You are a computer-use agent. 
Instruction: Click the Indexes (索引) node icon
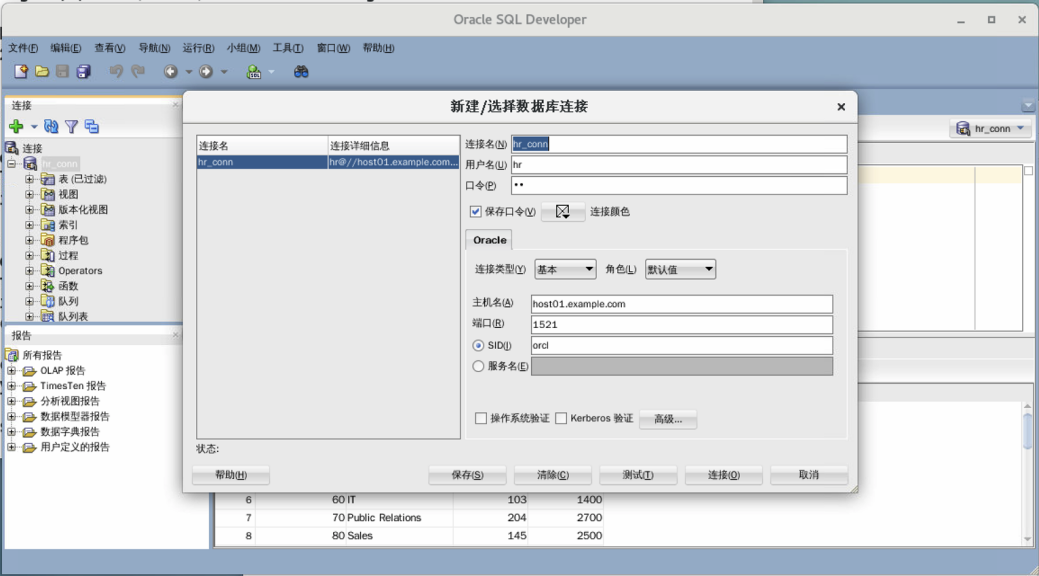click(48, 225)
